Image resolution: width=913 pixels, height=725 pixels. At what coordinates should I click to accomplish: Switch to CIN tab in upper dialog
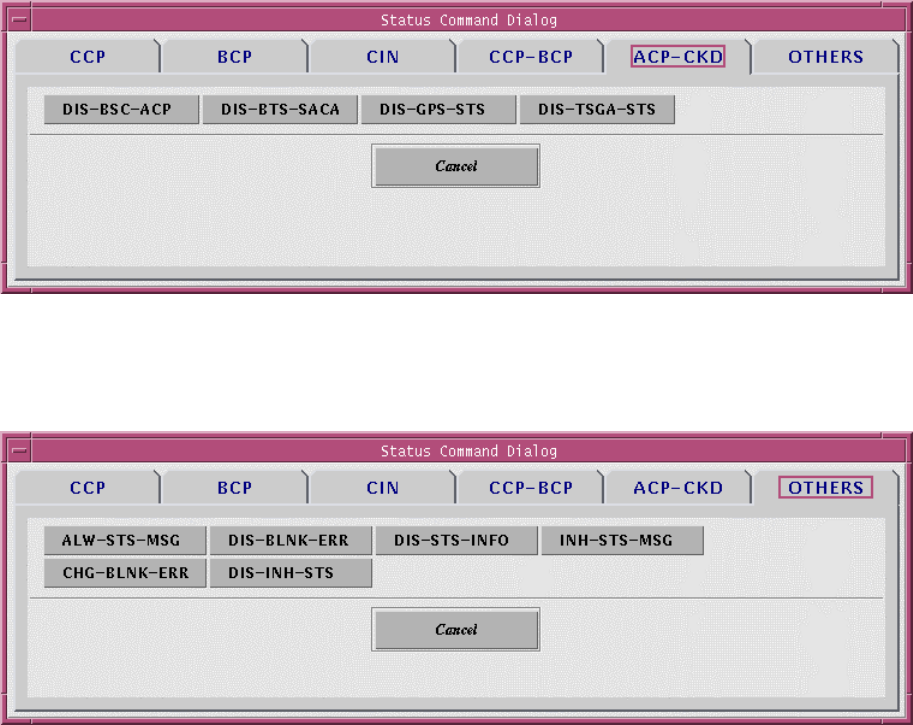383,56
